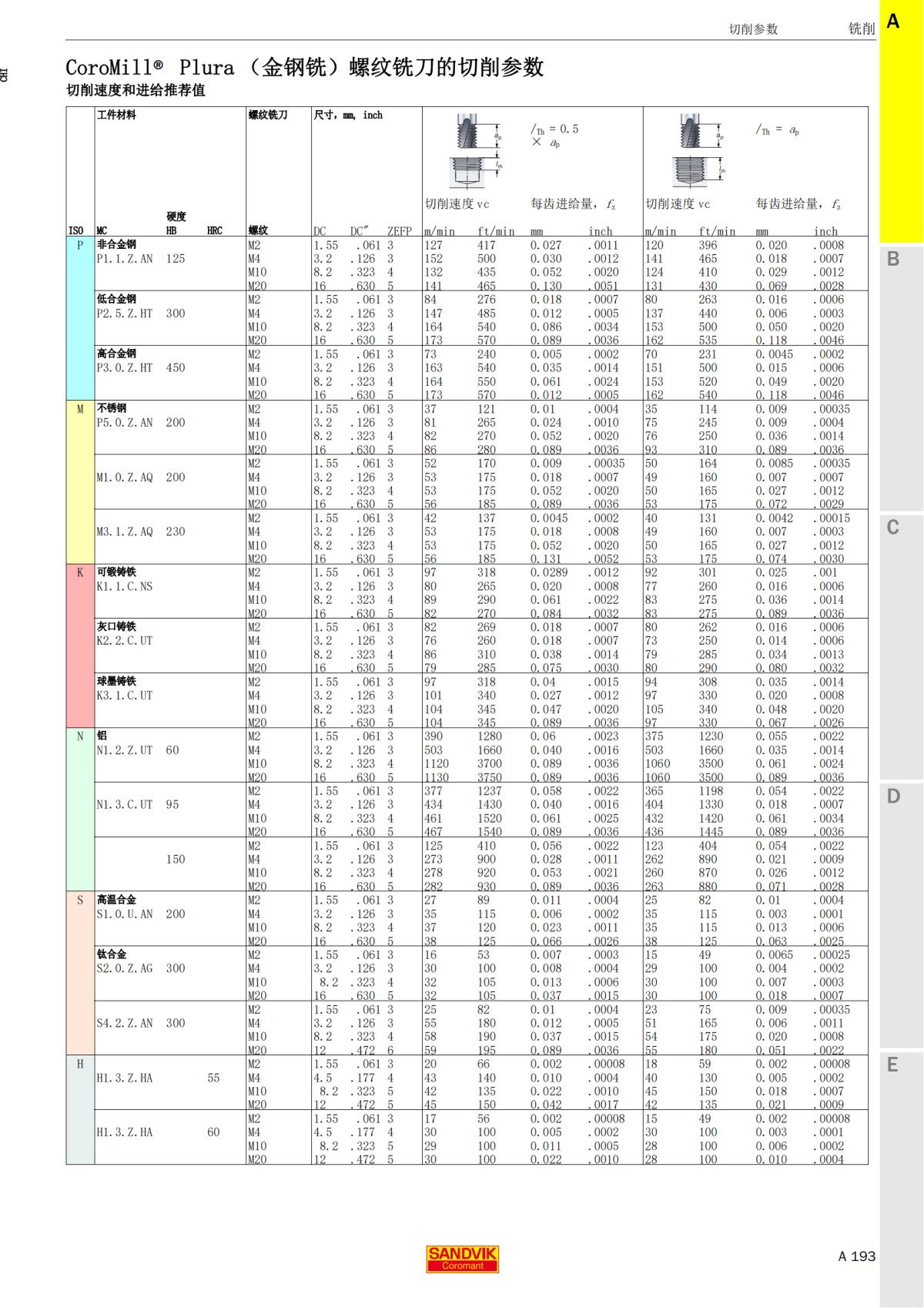Screen dimensions: 924x1308
Task: Open section tab B
Action: pyautogui.click(x=901, y=377)
